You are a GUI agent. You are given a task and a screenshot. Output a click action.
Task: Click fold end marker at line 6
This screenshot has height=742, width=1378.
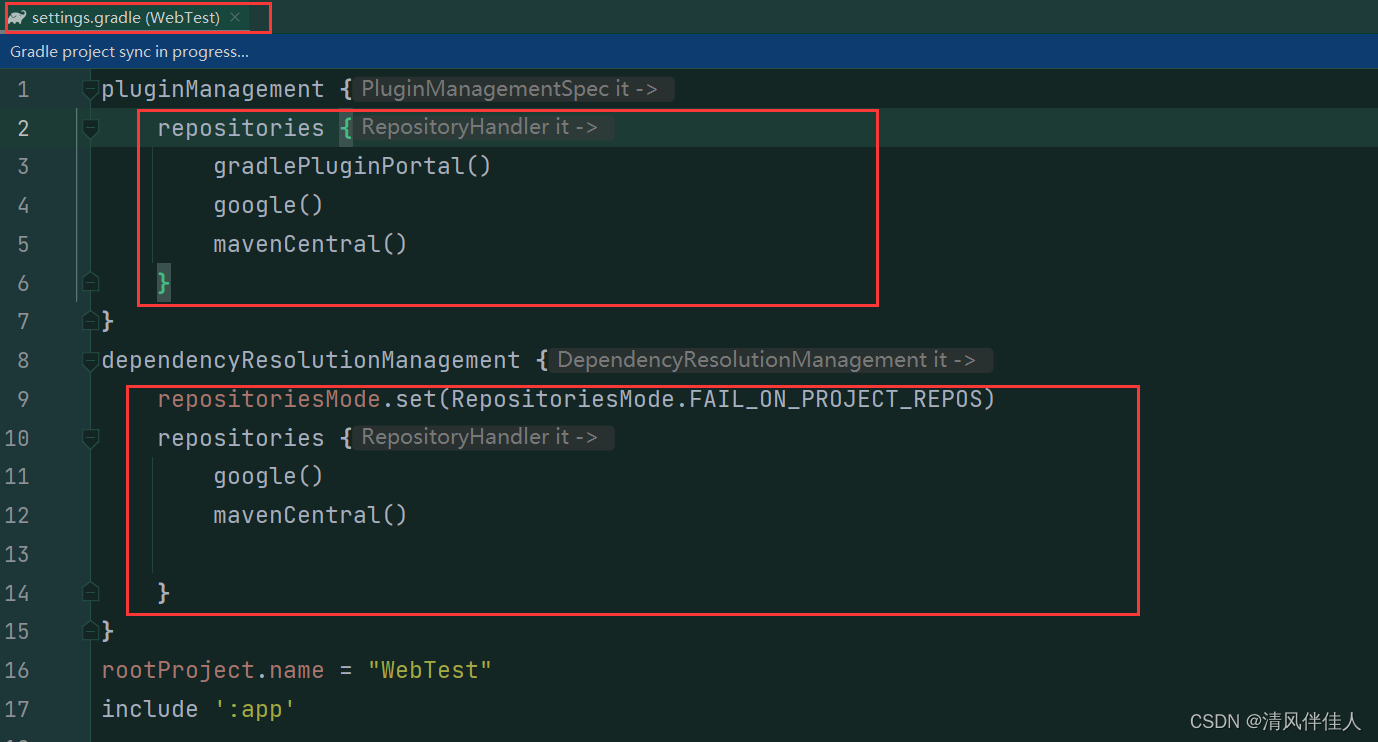91,283
